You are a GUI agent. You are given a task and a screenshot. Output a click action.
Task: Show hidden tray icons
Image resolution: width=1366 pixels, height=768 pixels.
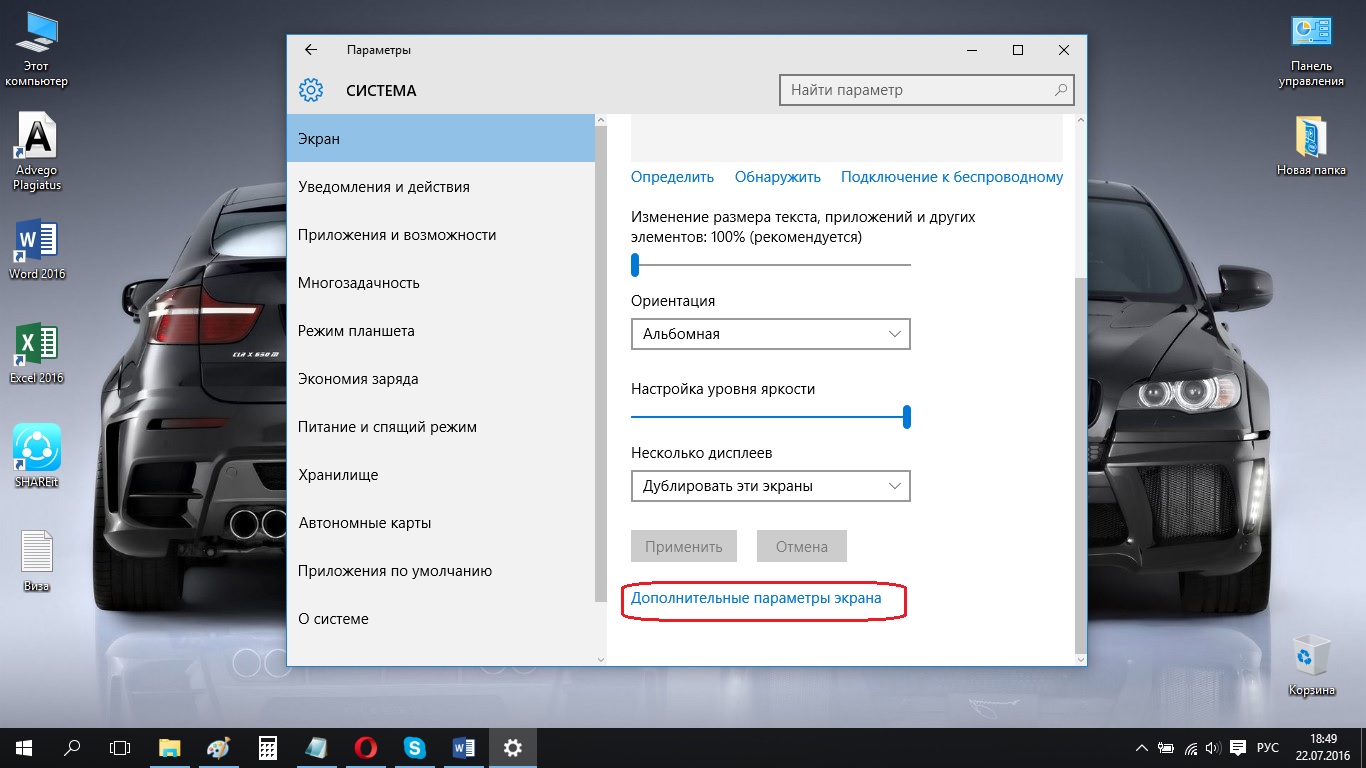1143,748
